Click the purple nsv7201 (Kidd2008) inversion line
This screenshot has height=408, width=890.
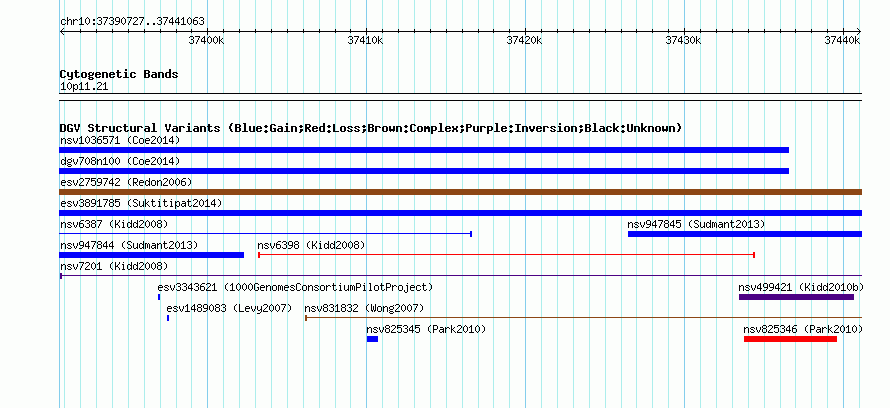coord(460,276)
